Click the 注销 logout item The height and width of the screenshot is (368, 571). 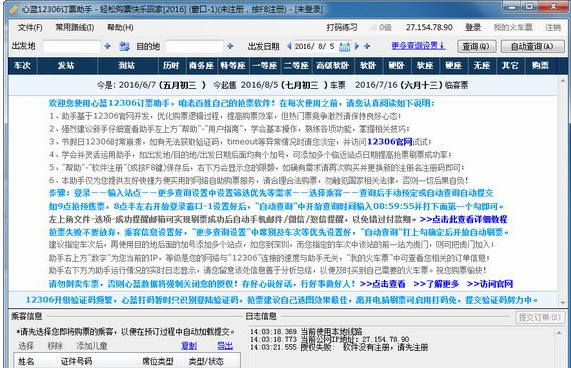click(x=552, y=27)
